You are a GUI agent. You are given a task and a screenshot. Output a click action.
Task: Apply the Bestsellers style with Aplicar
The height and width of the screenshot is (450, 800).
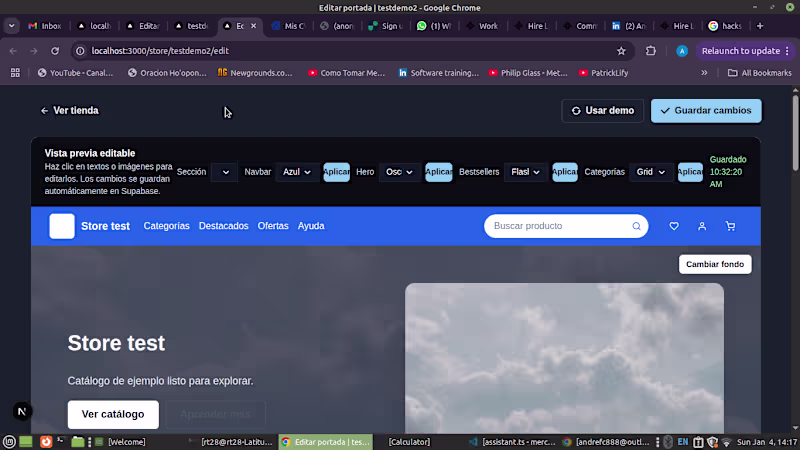point(565,172)
